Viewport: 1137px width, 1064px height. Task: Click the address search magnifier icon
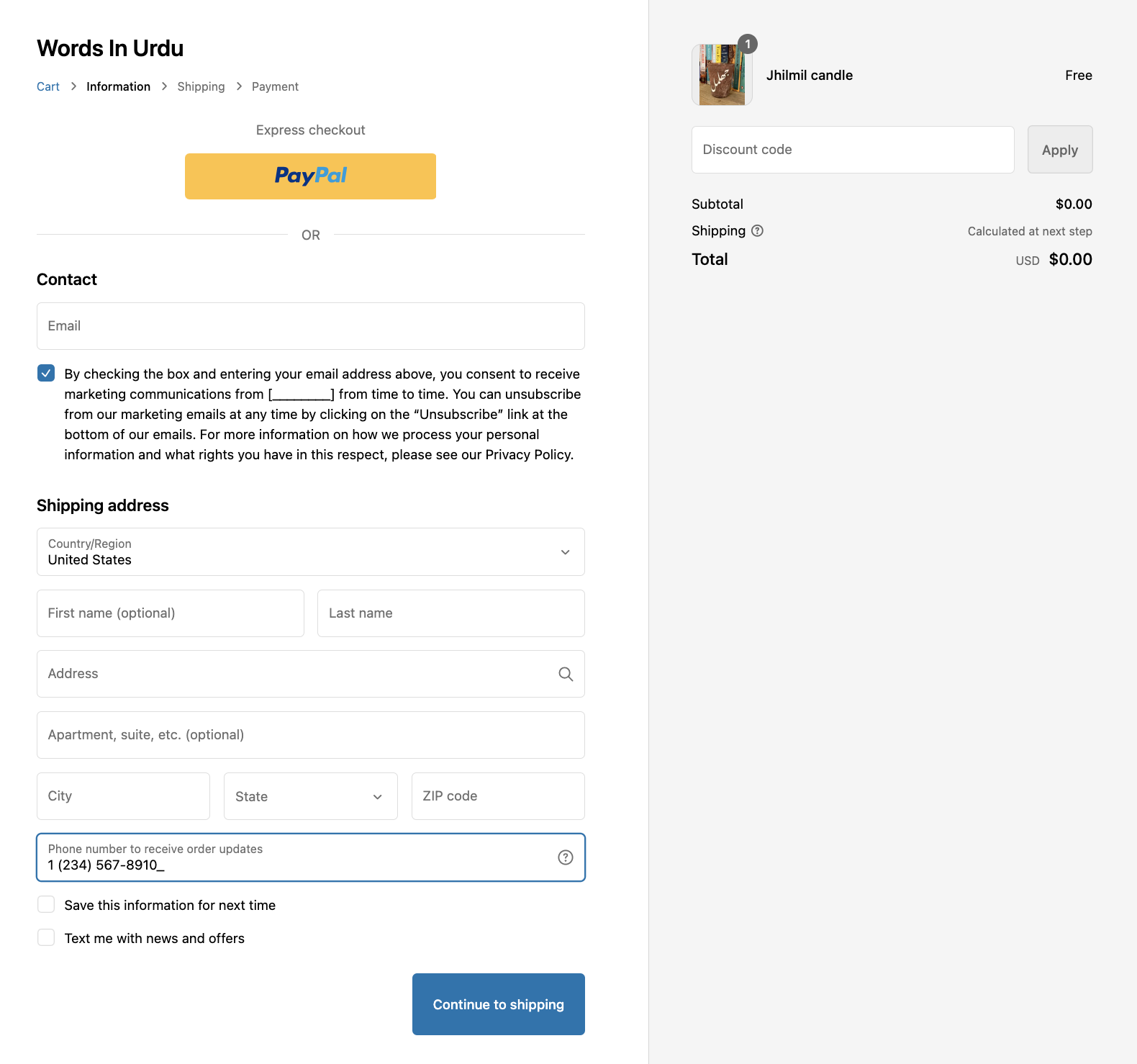[x=566, y=674]
